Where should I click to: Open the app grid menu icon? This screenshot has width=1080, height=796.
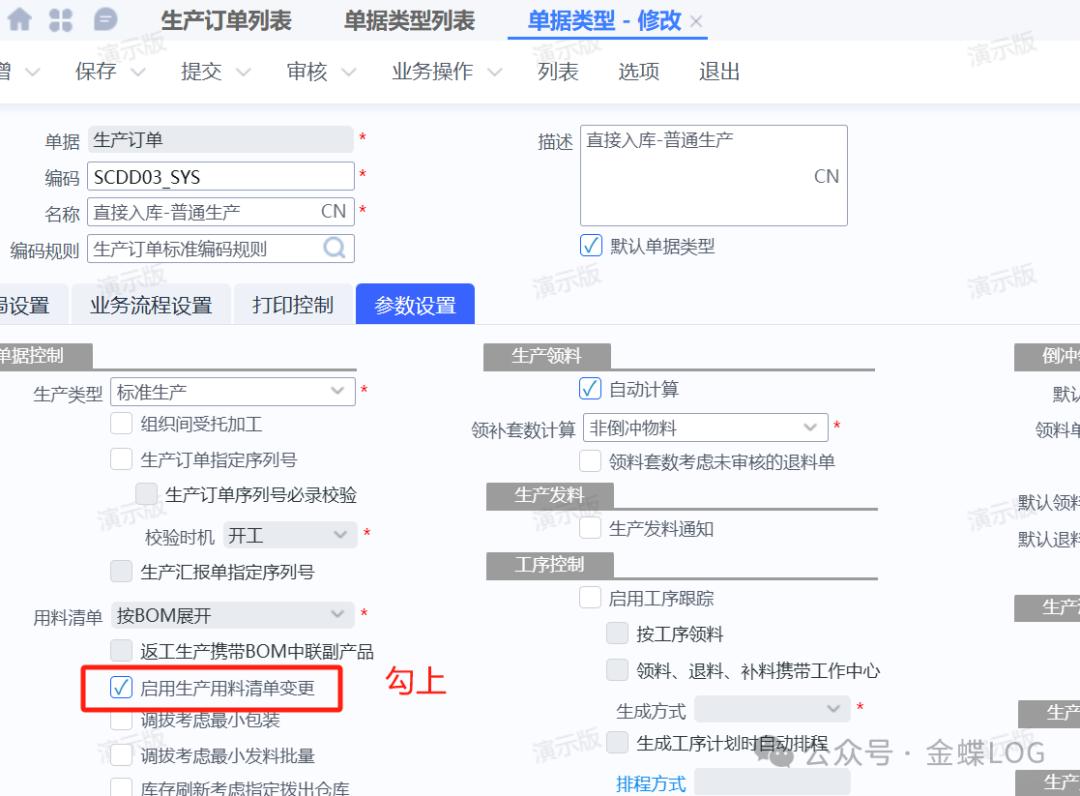tap(61, 19)
